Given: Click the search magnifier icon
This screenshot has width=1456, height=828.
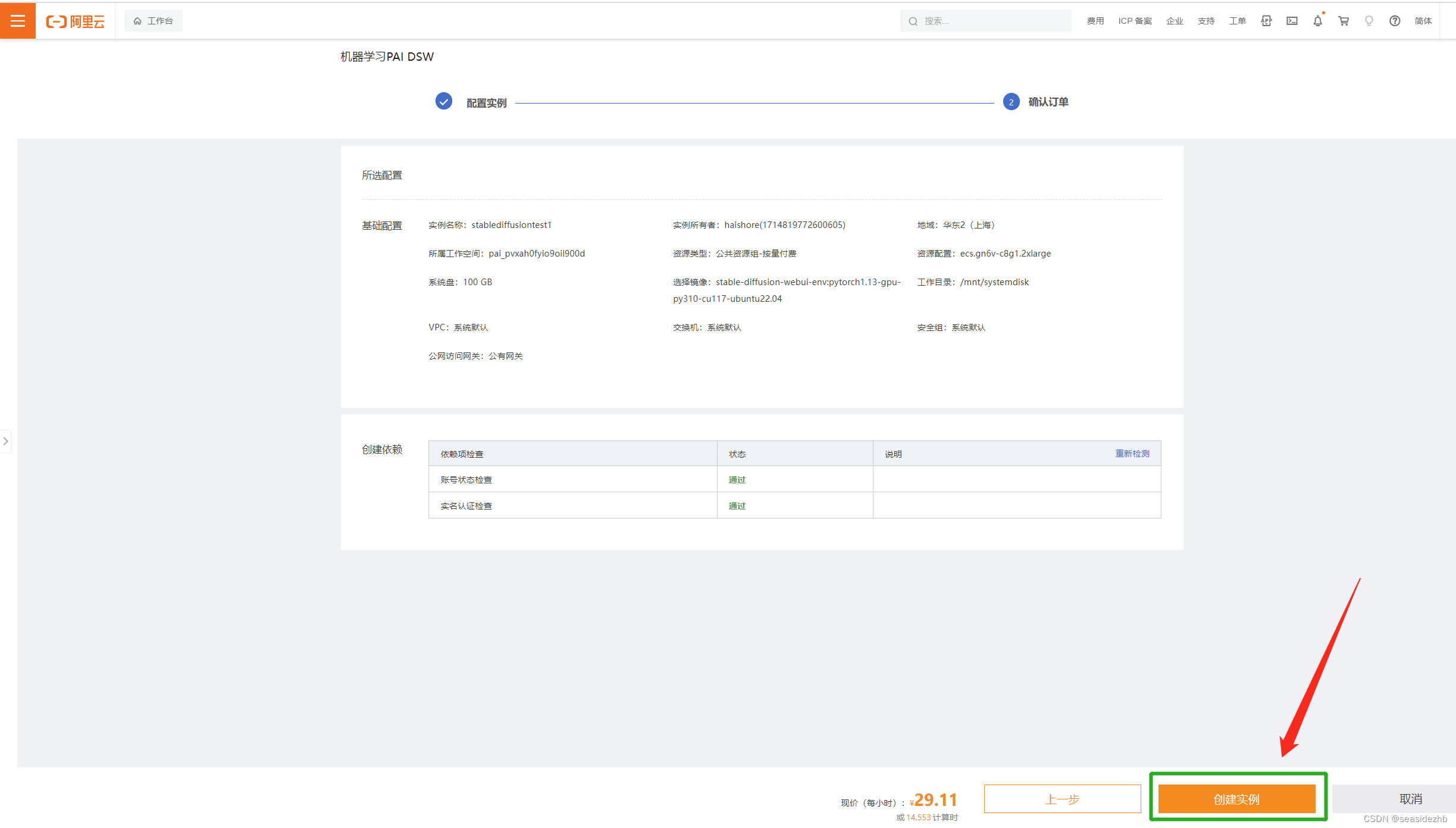Looking at the screenshot, I should pyautogui.click(x=913, y=21).
